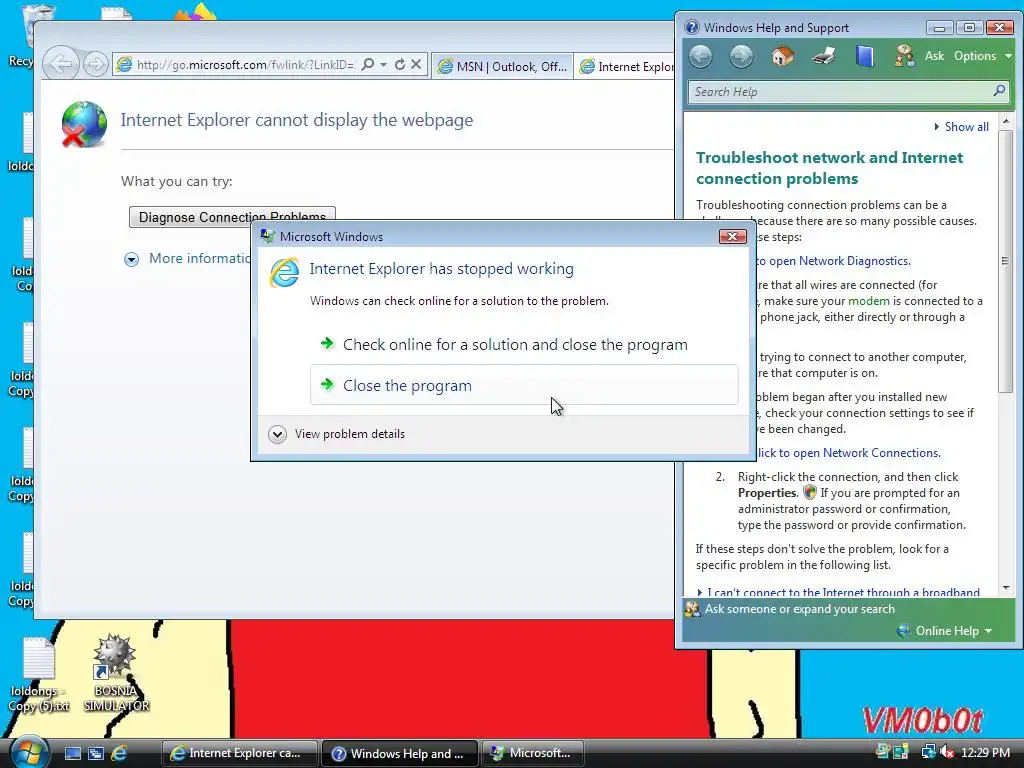The image size is (1024, 768).
Task: Click the Help window scroll down arrow
Action: pos(1006,588)
